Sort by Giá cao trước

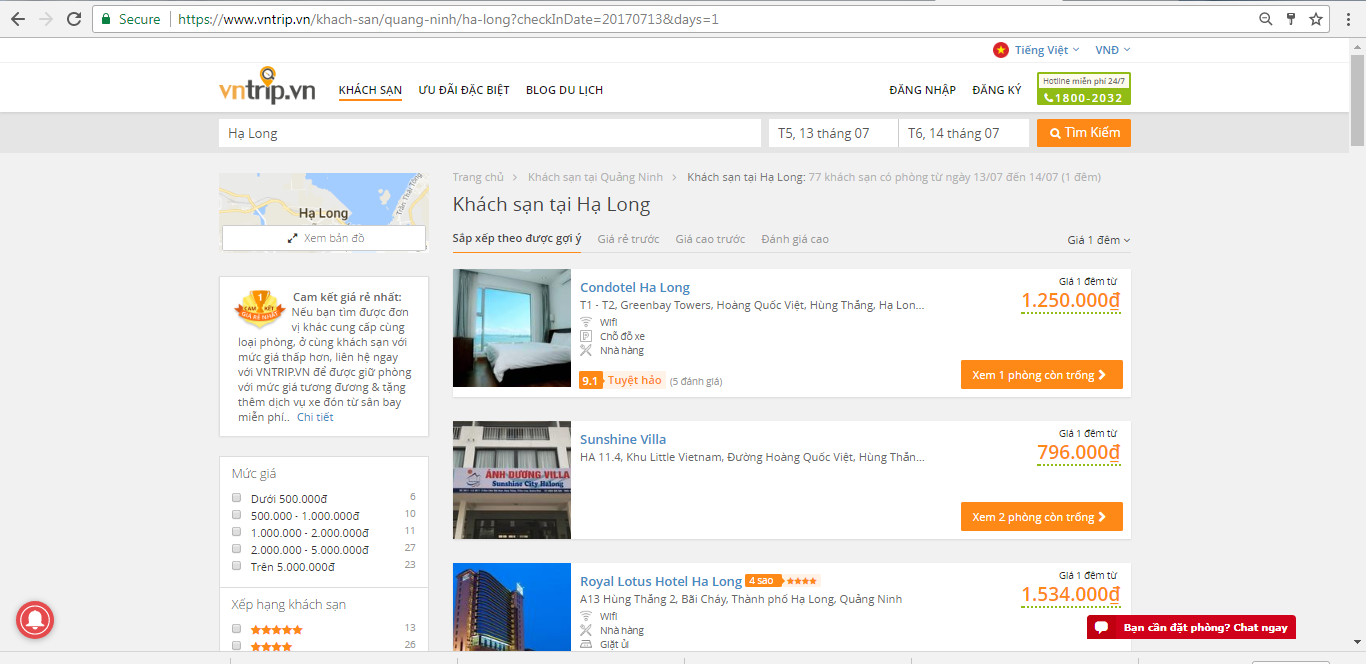[x=710, y=239]
